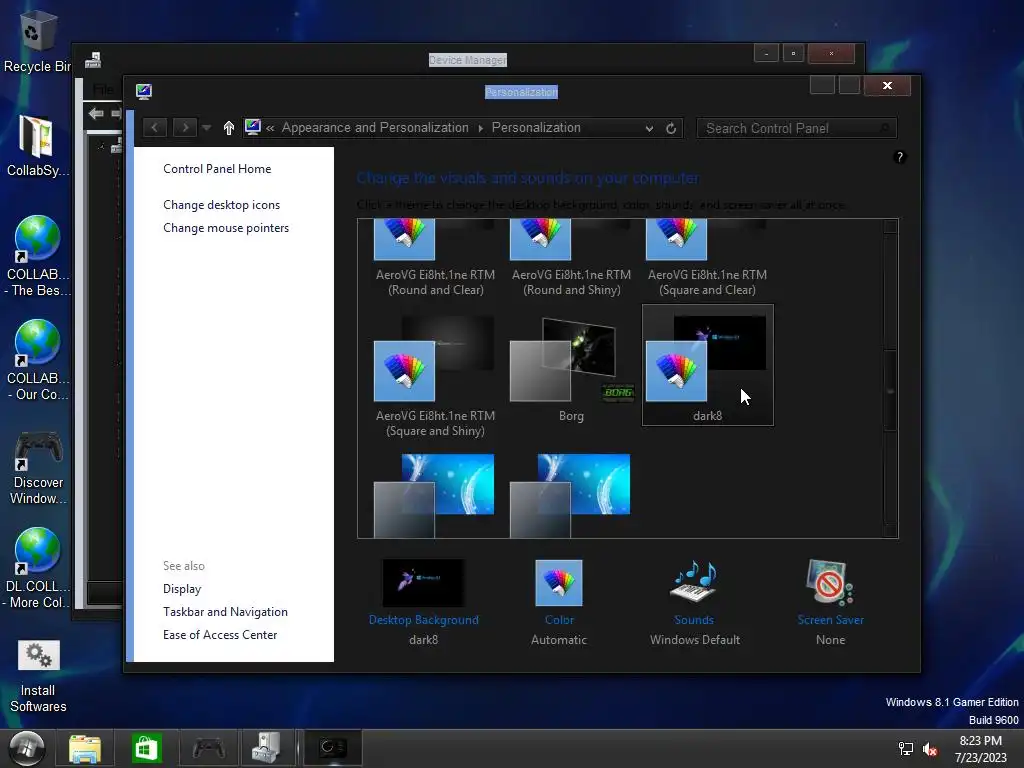
Task: Go back using the navigation arrow
Action: coord(154,127)
